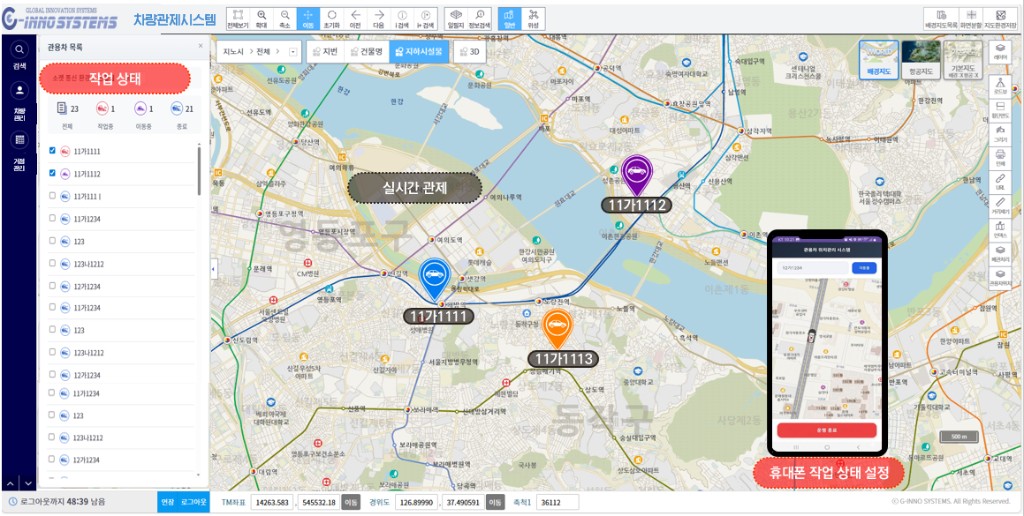The height and width of the screenshot is (516, 1024).
Task: Click the 확대 zoom-in tool
Action: point(261,19)
